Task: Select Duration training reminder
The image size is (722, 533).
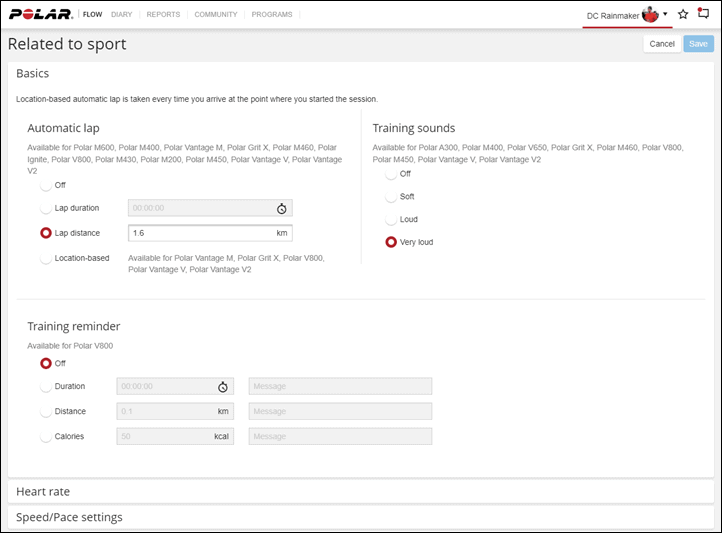Action: pyautogui.click(x=46, y=386)
